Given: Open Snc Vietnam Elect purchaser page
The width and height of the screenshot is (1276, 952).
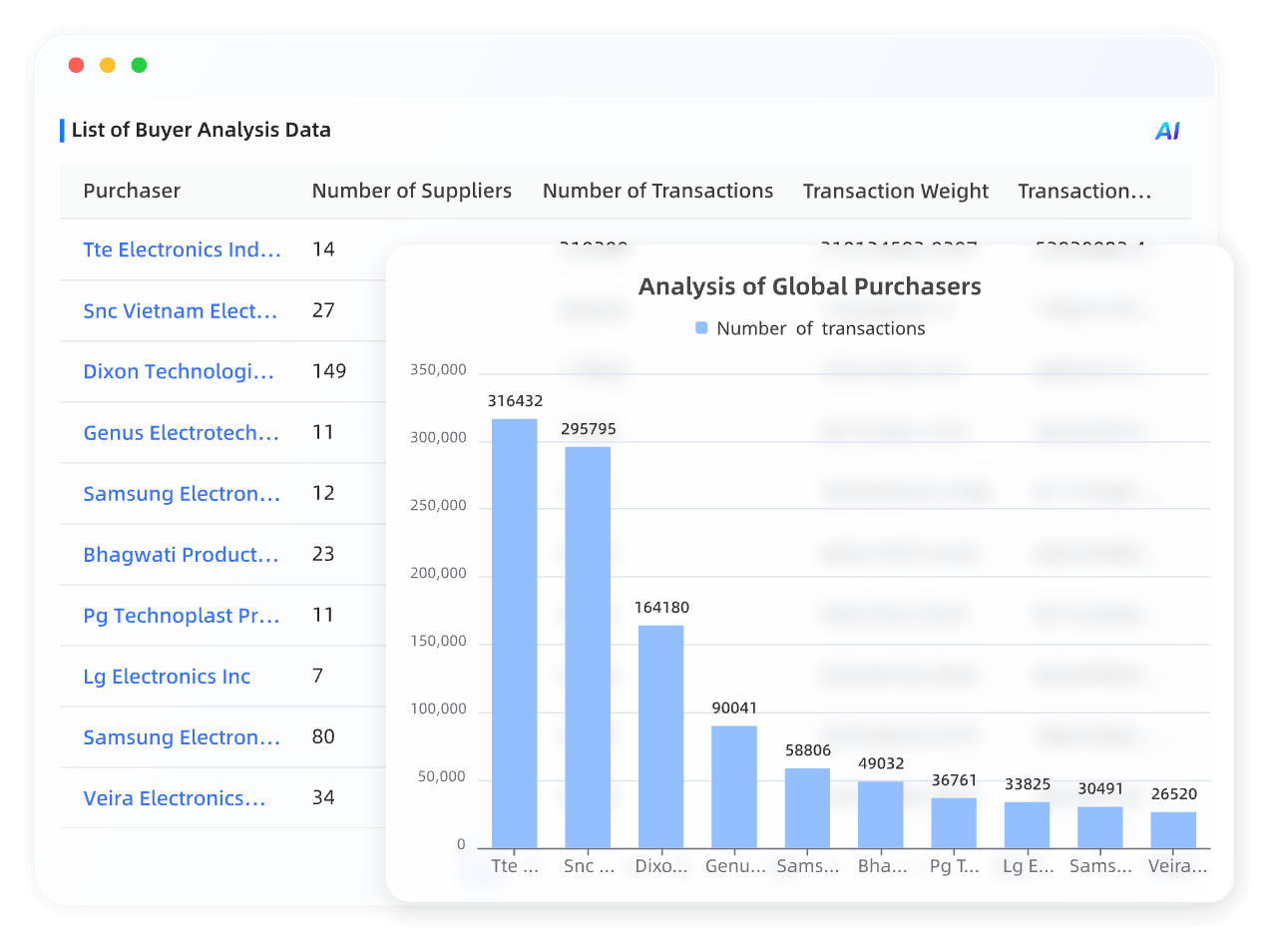Looking at the screenshot, I should (180, 310).
